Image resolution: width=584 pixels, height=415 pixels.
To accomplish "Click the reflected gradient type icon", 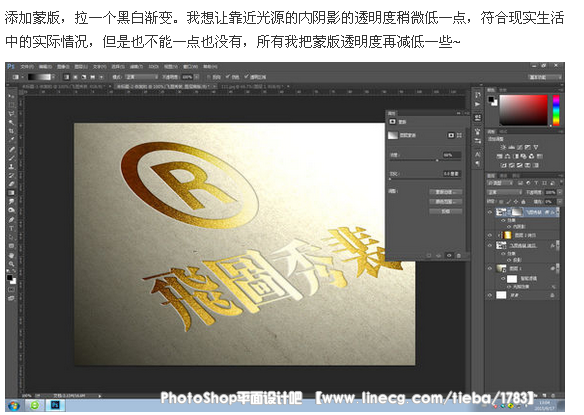I will 92,77.
